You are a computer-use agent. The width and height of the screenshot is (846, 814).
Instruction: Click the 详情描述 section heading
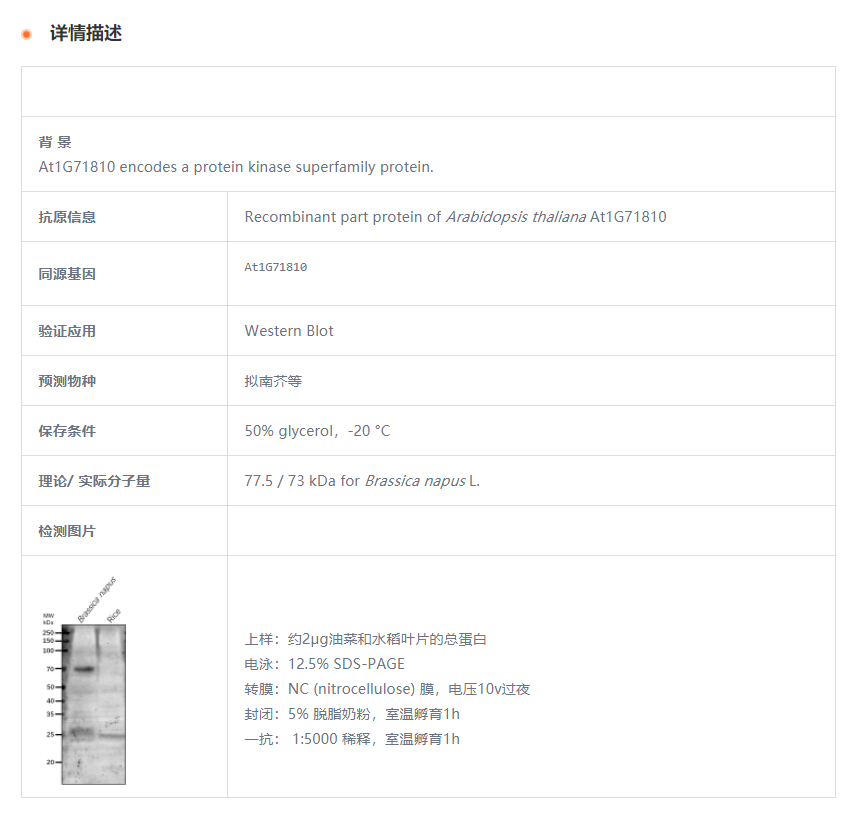pyautogui.click(x=86, y=33)
